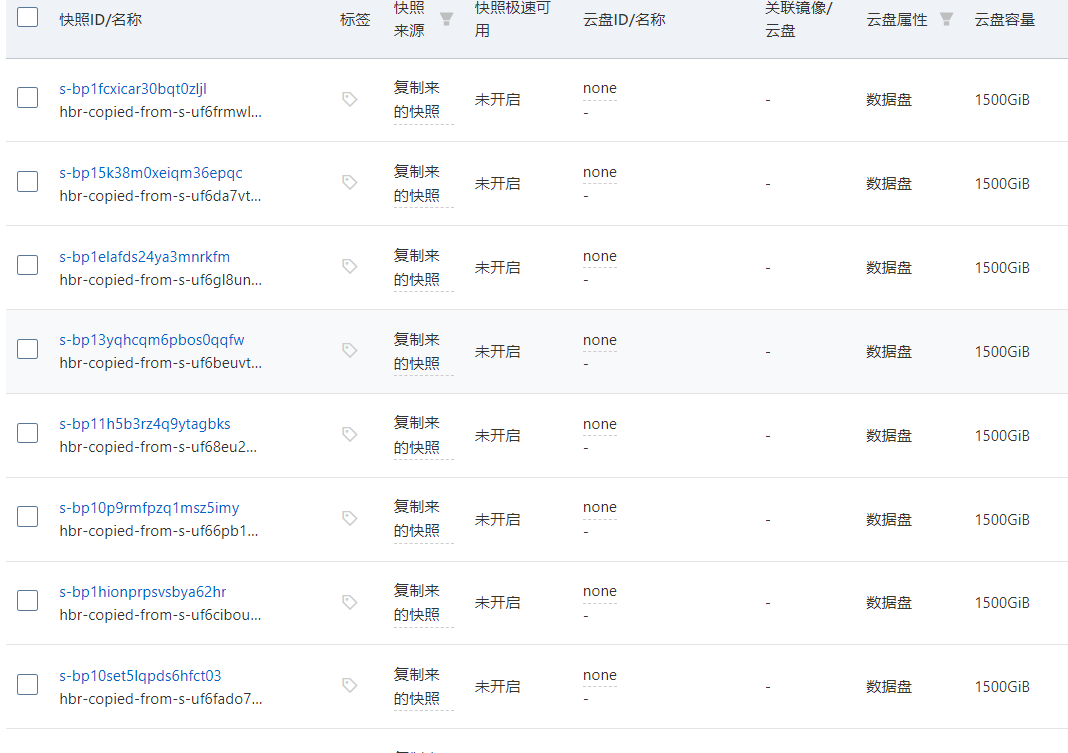Click the 快照极速可用 column header
Image resolution: width=1068 pixels, height=753 pixels.
tap(512, 19)
